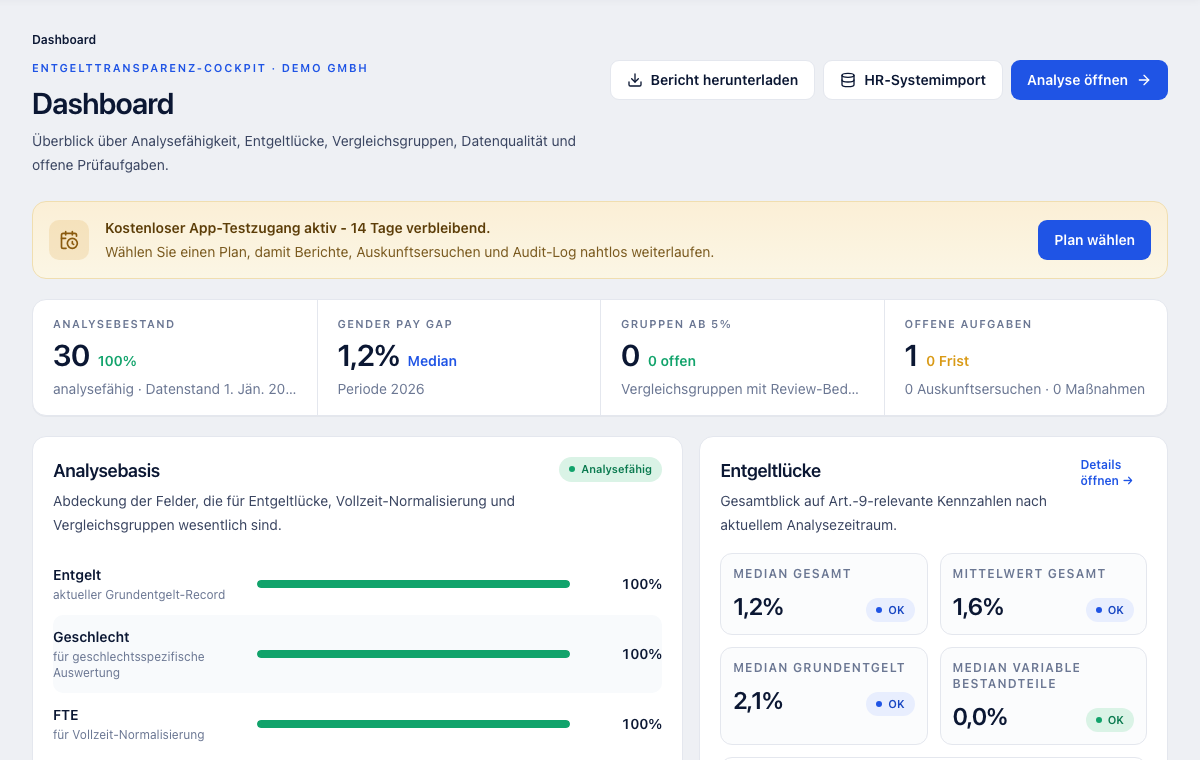Viewport: 1200px width, 760px height.
Task: Click the Mittelwert Gesamt 1,6% tile
Action: point(1043,594)
